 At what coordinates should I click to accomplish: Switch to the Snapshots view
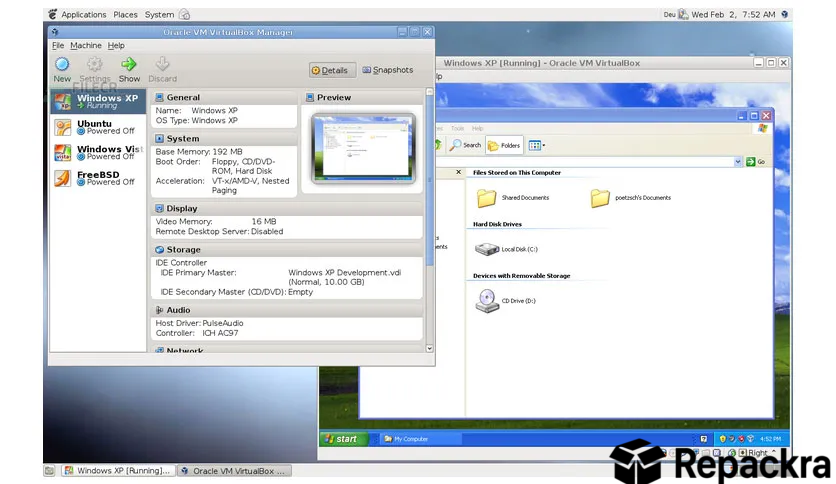coord(388,70)
